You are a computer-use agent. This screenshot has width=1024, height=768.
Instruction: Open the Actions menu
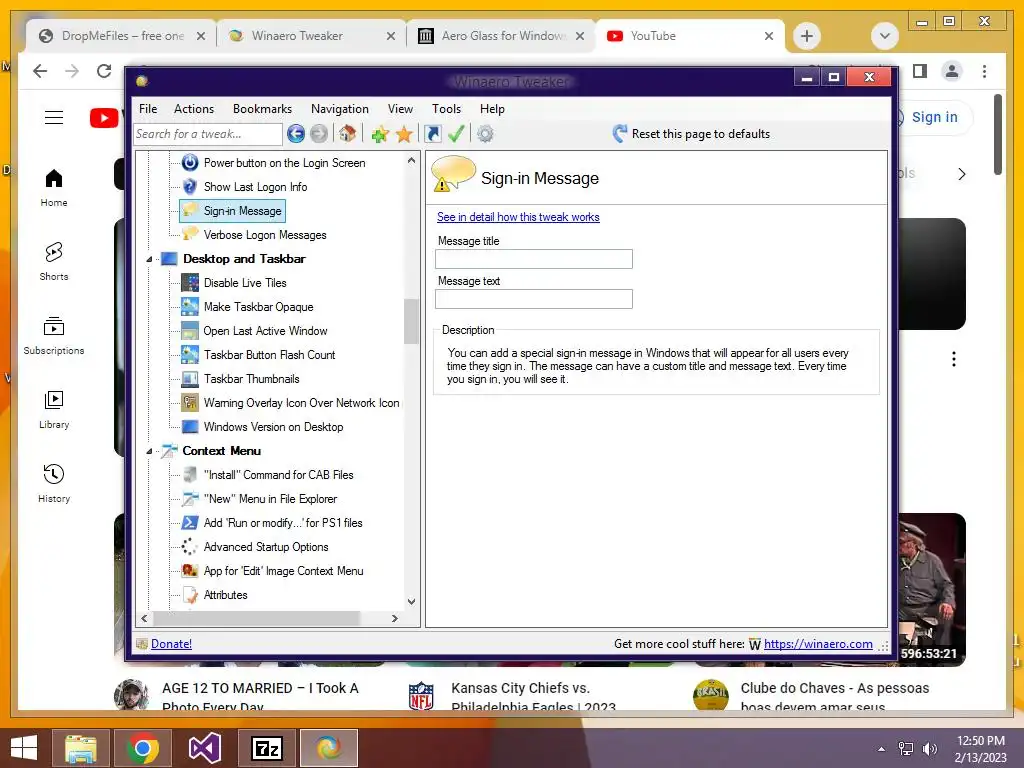click(194, 109)
